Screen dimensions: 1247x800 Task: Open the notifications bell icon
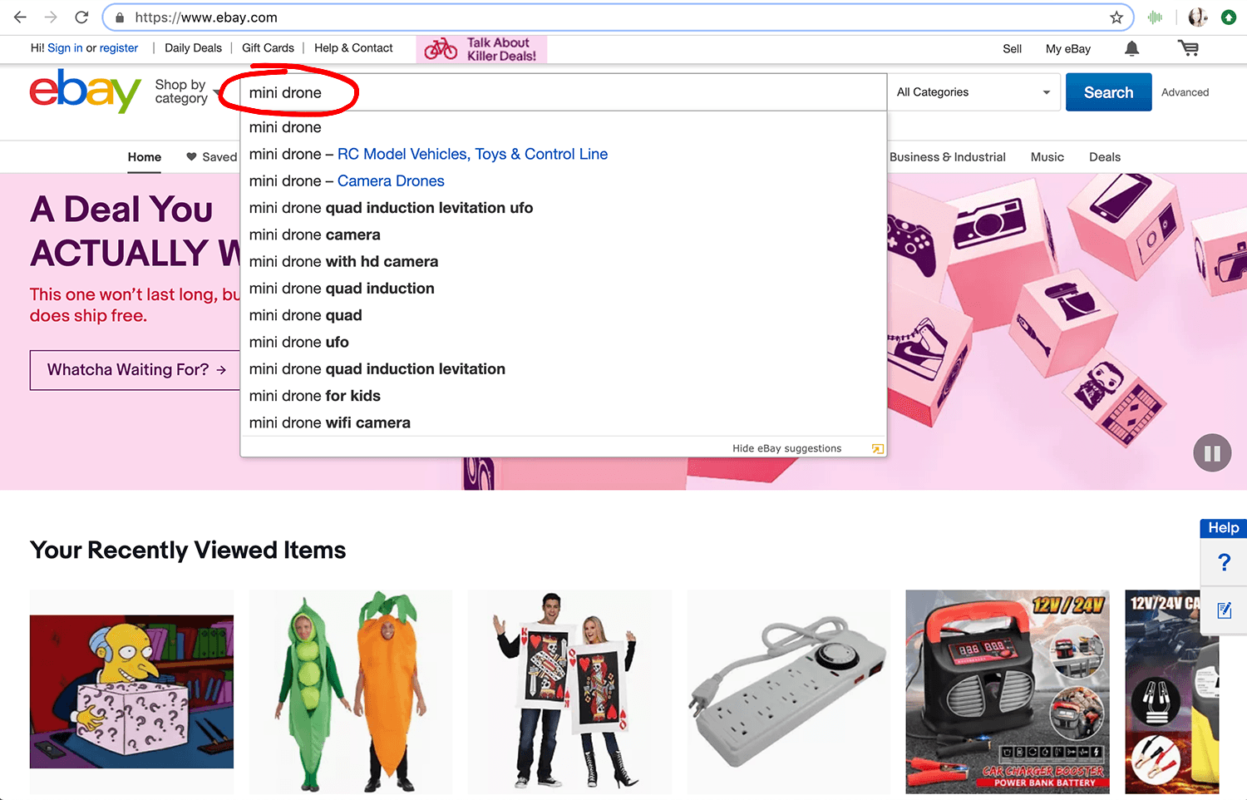[x=1131, y=48]
